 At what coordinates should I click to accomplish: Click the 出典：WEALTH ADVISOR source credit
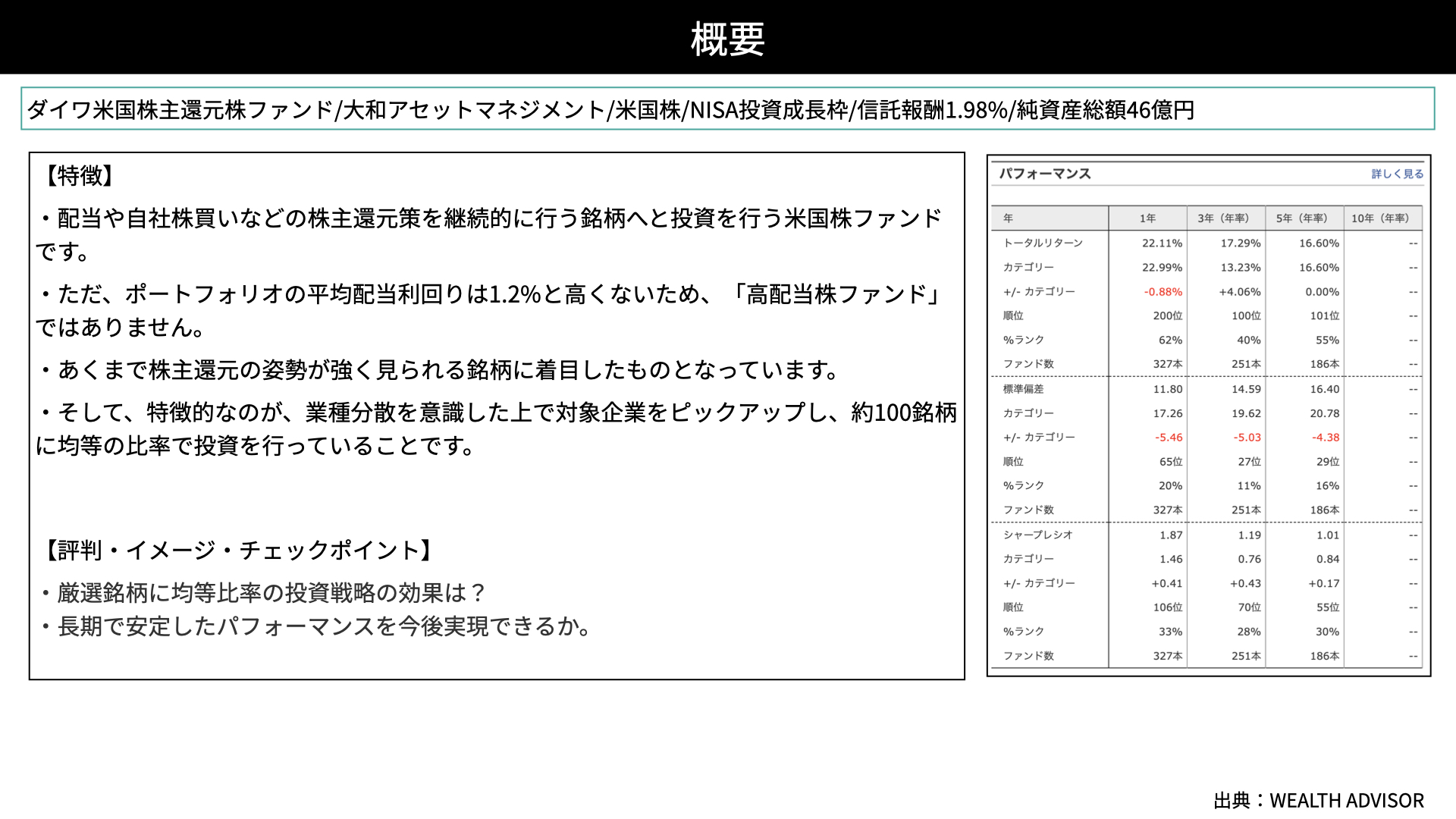[x=1319, y=801]
